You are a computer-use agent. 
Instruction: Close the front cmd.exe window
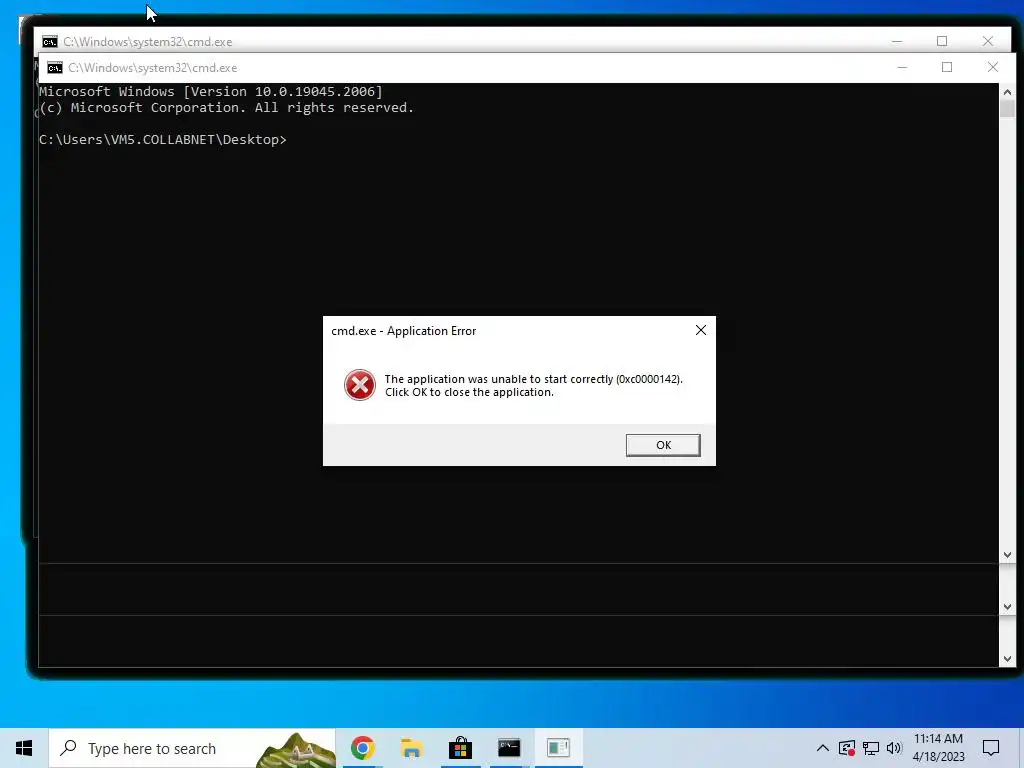click(993, 67)
